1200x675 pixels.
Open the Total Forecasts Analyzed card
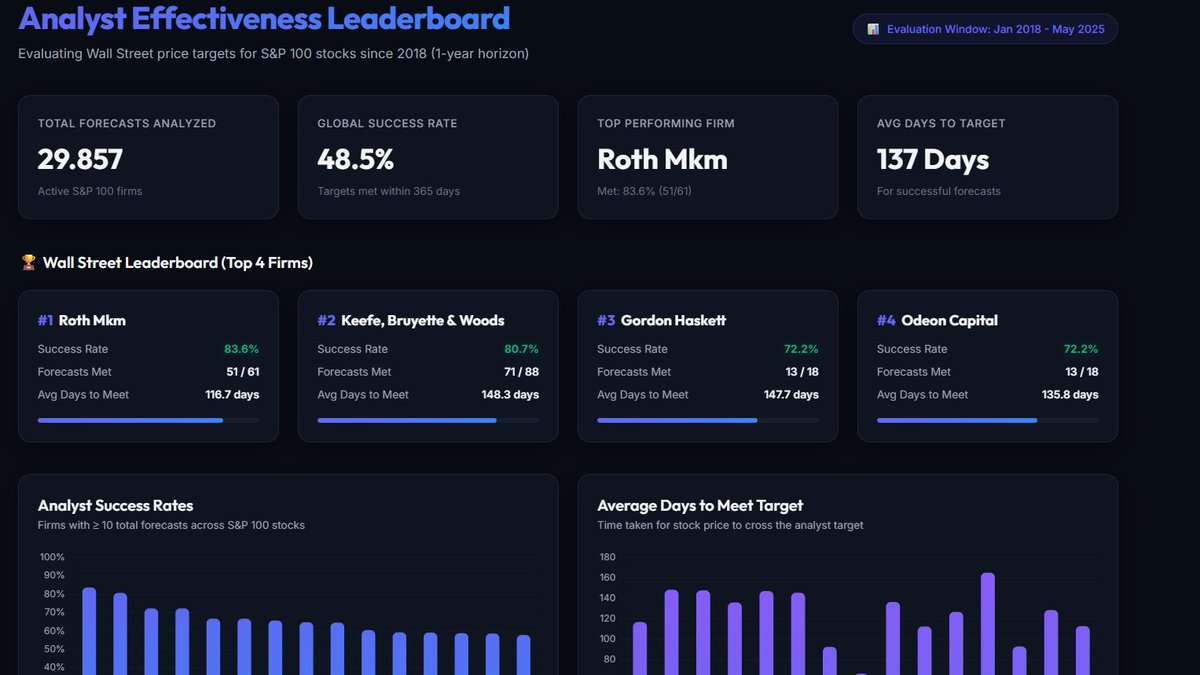pos(148,157)
